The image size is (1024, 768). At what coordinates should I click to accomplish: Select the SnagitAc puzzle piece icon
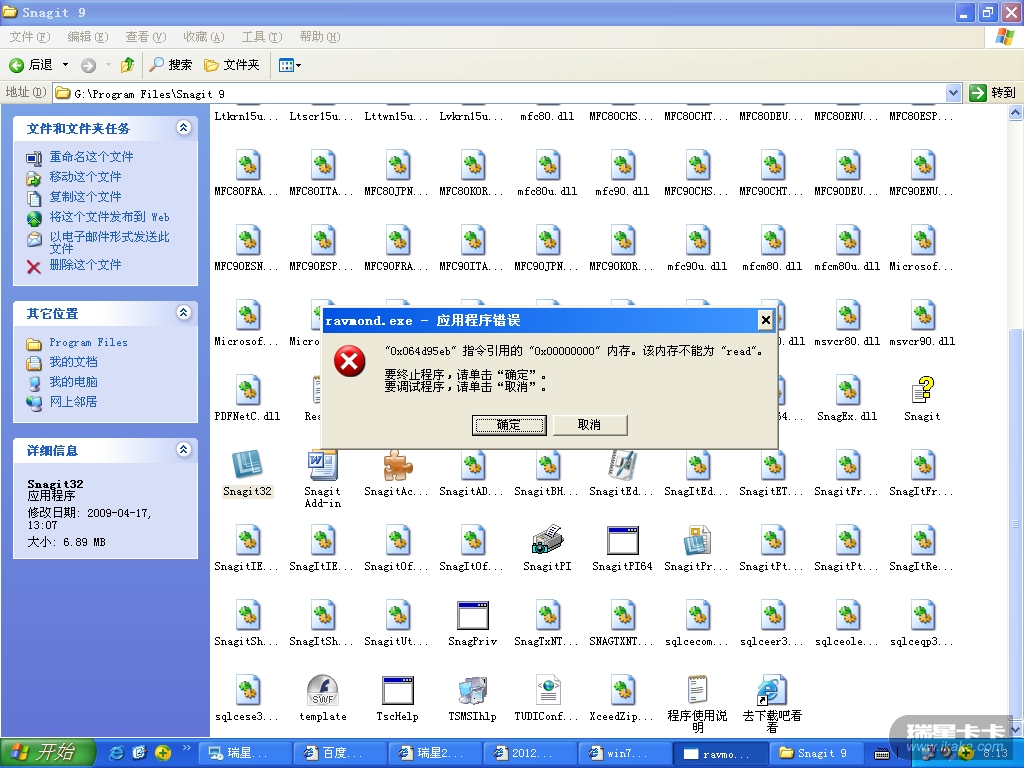(x=398, y=465)
